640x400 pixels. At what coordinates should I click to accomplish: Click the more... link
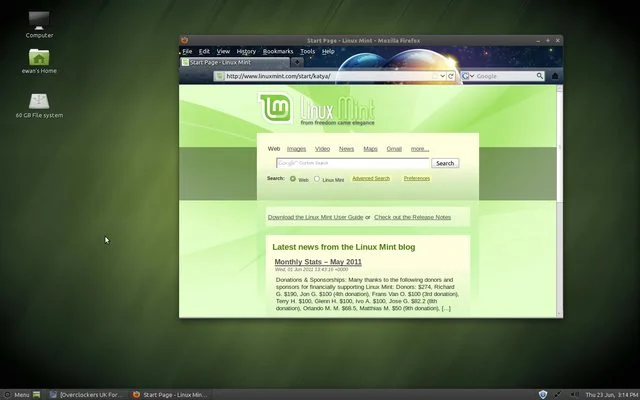tap(420, 149)
